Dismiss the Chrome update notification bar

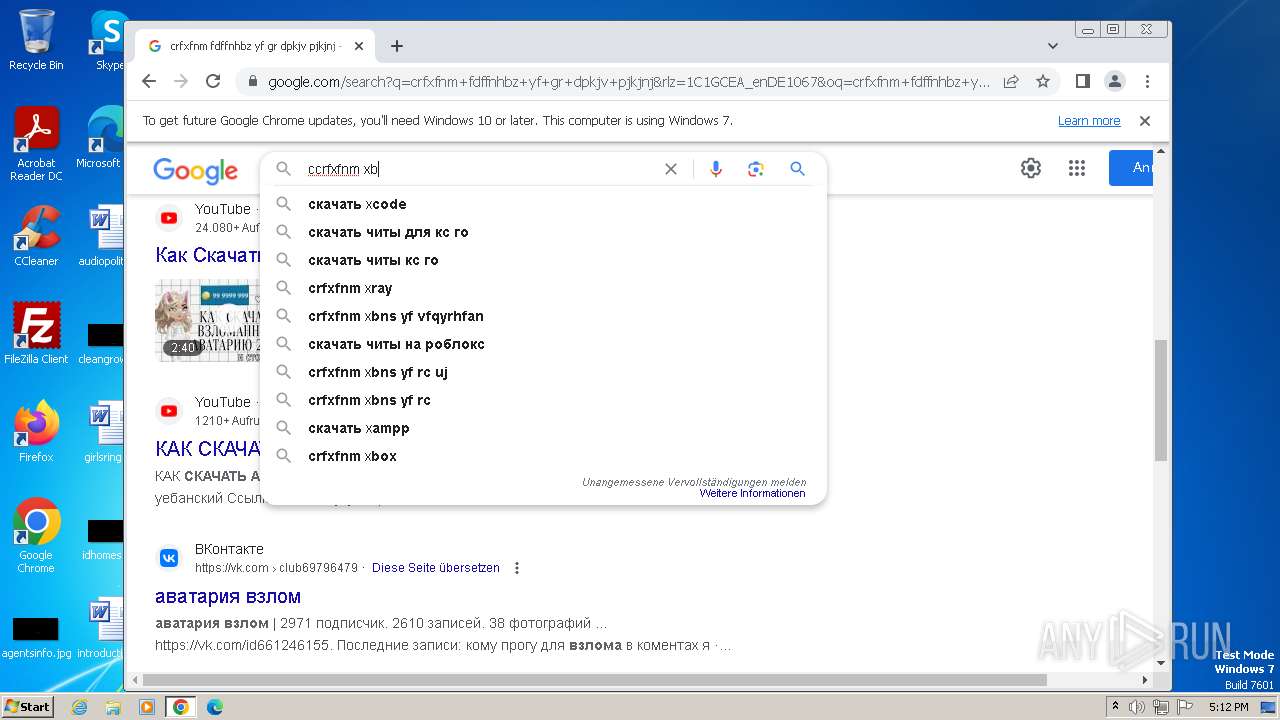[1145, 121]
